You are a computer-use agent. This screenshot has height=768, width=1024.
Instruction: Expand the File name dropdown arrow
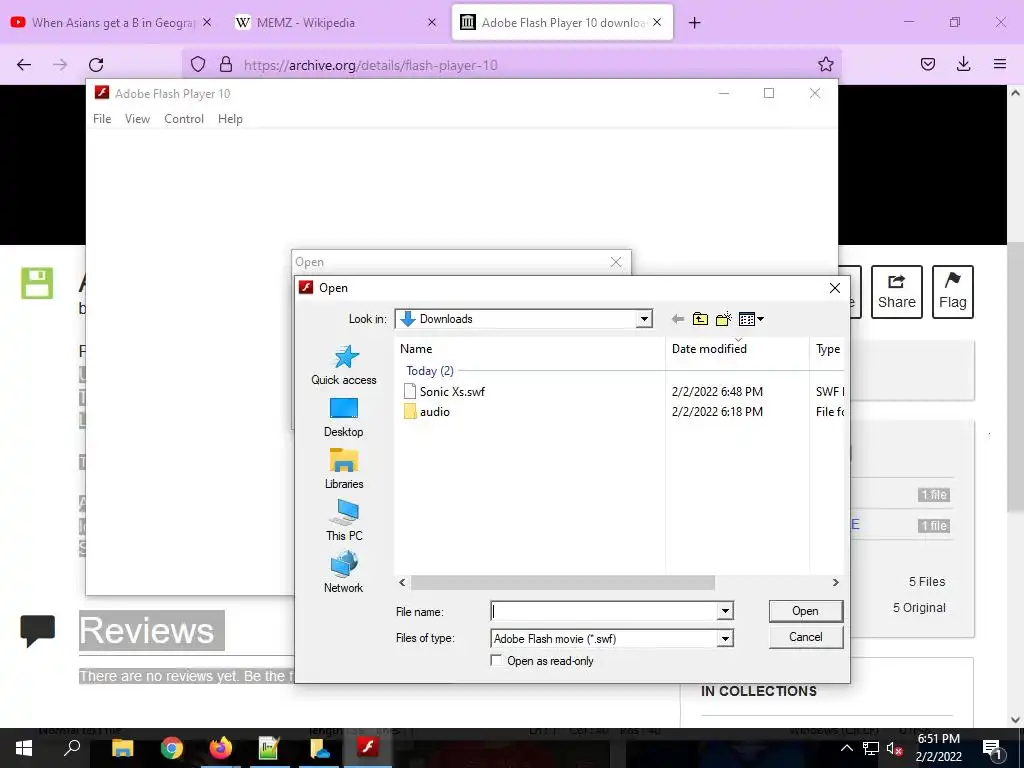(x=725, y=611)
